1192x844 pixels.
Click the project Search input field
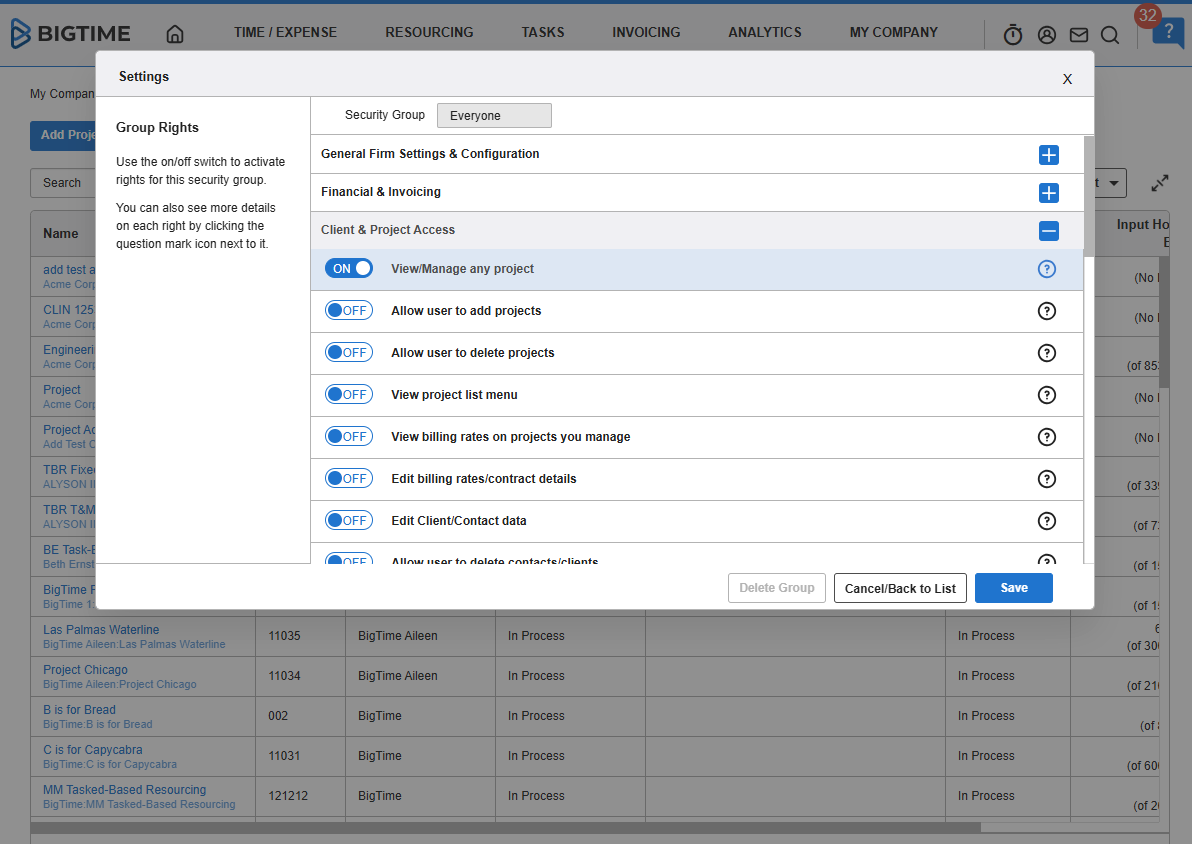click(x=63, y=183)
